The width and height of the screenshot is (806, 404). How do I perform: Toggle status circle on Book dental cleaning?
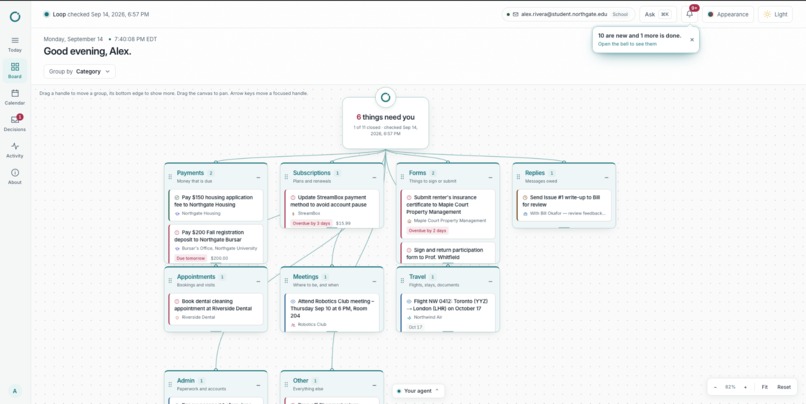pos(177,301)
